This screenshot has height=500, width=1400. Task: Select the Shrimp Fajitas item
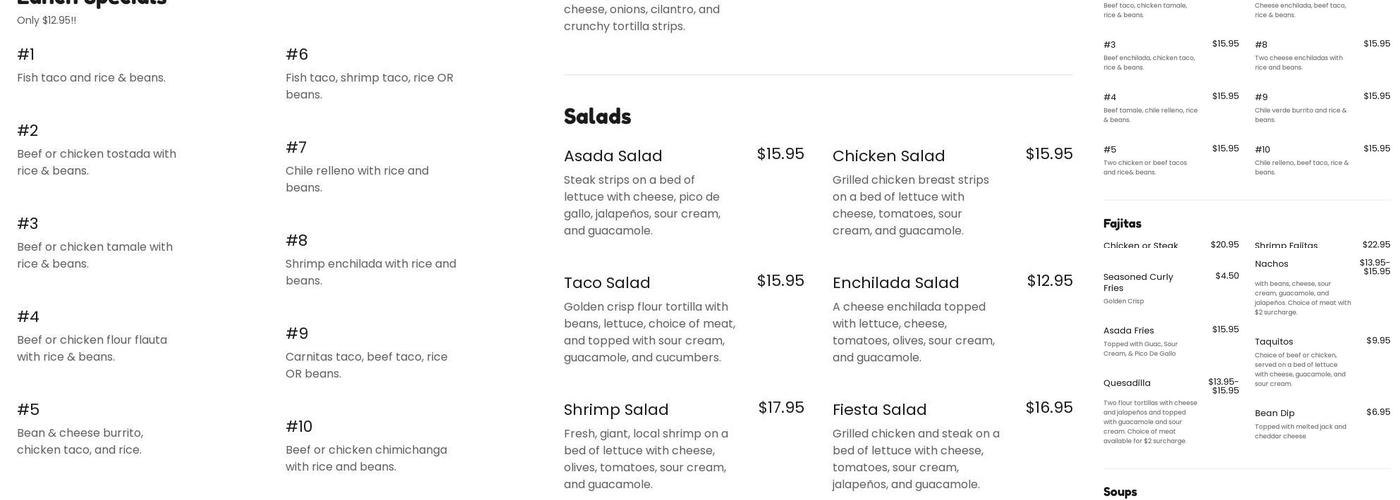1286,246
